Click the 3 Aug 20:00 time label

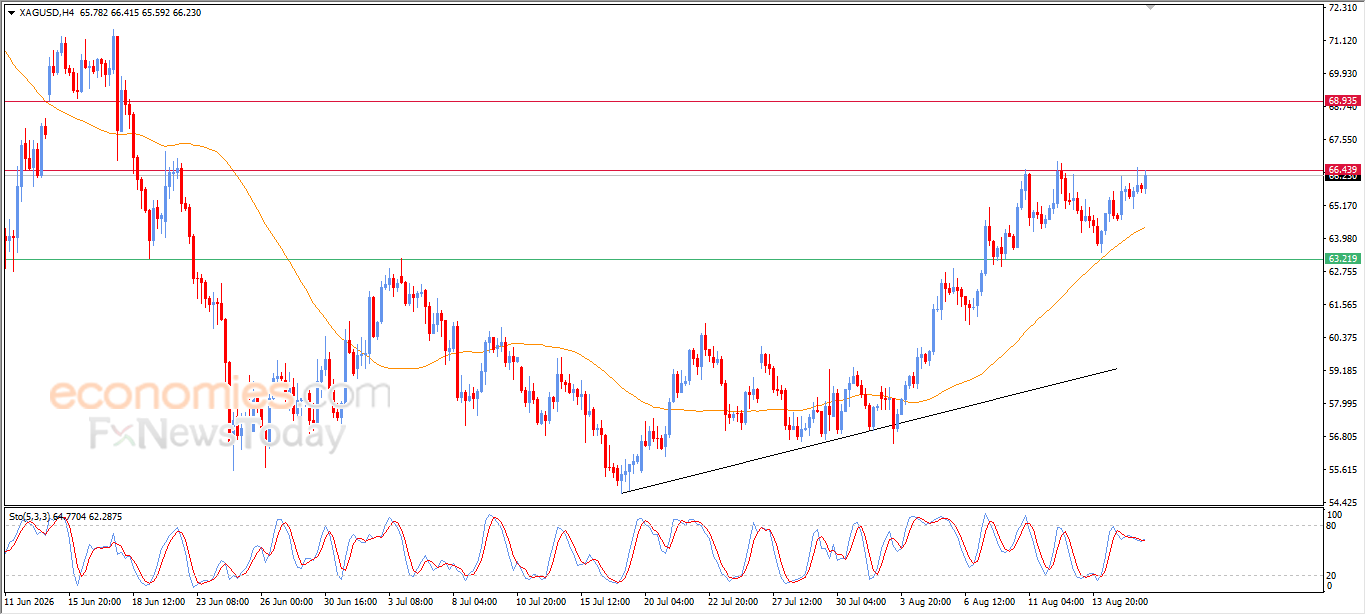[x=926, y=603]
